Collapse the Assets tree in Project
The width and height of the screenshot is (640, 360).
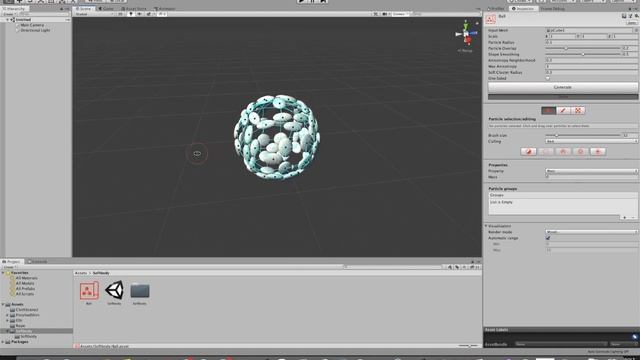click(x=3, y=304)
